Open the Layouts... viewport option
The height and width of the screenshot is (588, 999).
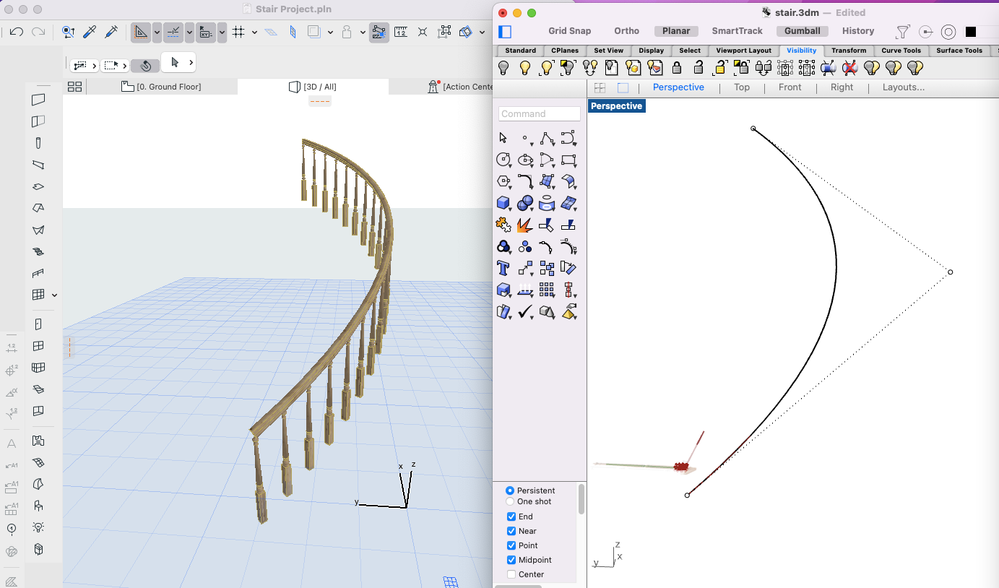[x=903, y=87]
